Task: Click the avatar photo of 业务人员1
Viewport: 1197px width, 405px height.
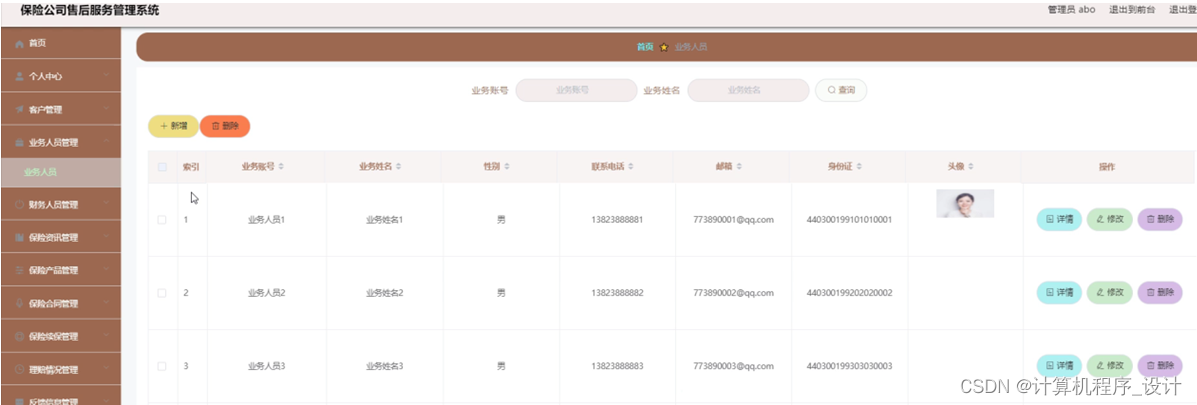Action: [965, 204]
